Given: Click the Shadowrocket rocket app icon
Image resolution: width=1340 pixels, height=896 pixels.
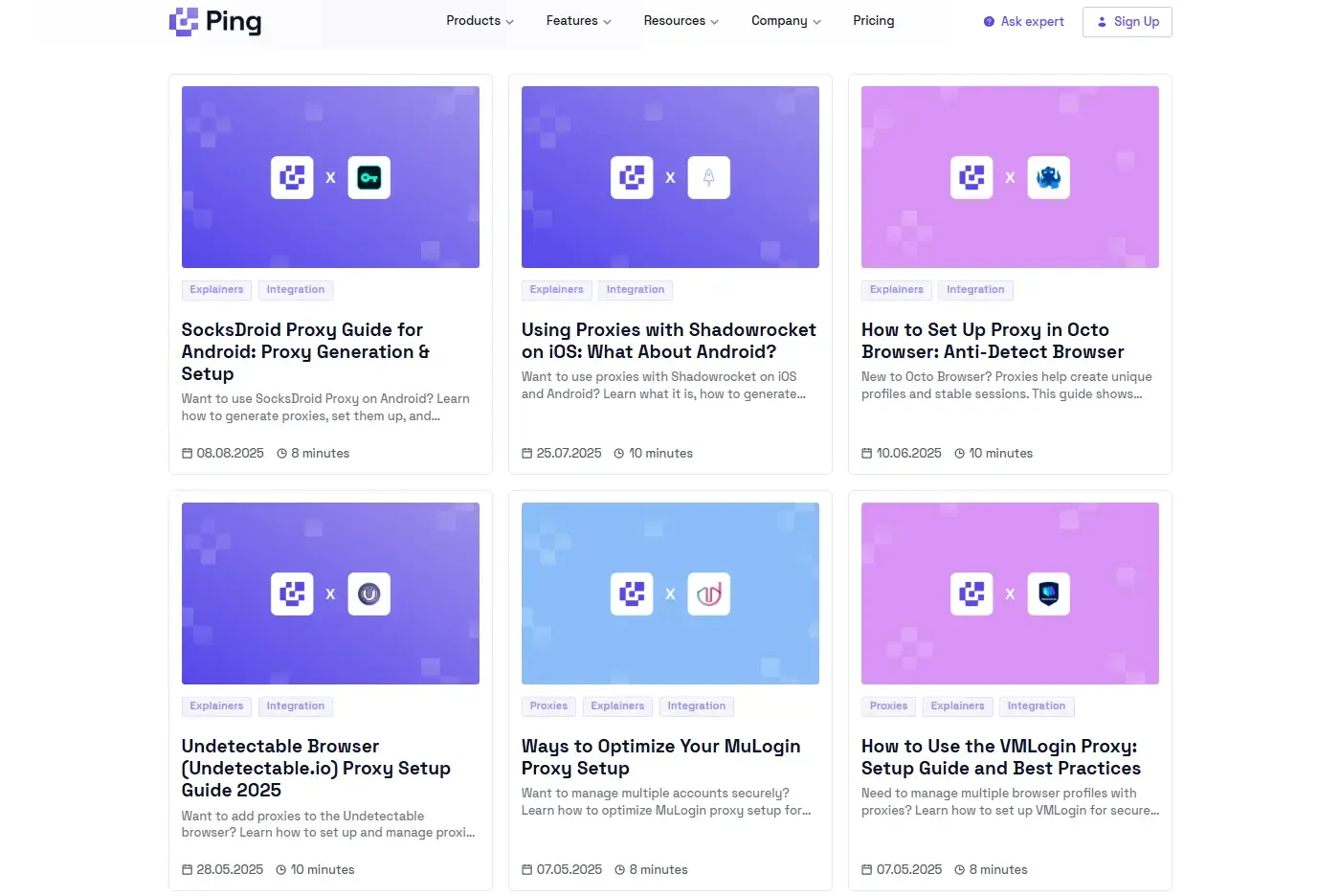Looking at the screenshot, I should tap(708, 177).
